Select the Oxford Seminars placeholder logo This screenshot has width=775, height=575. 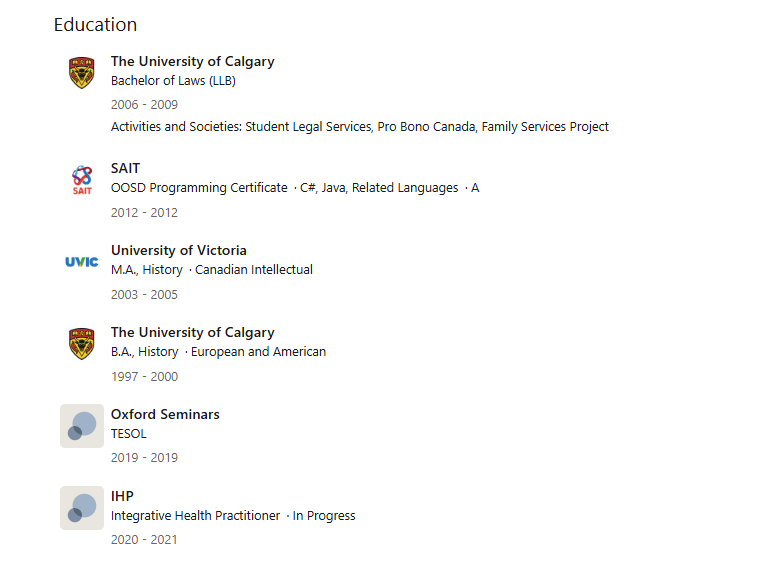click(82, 426)
